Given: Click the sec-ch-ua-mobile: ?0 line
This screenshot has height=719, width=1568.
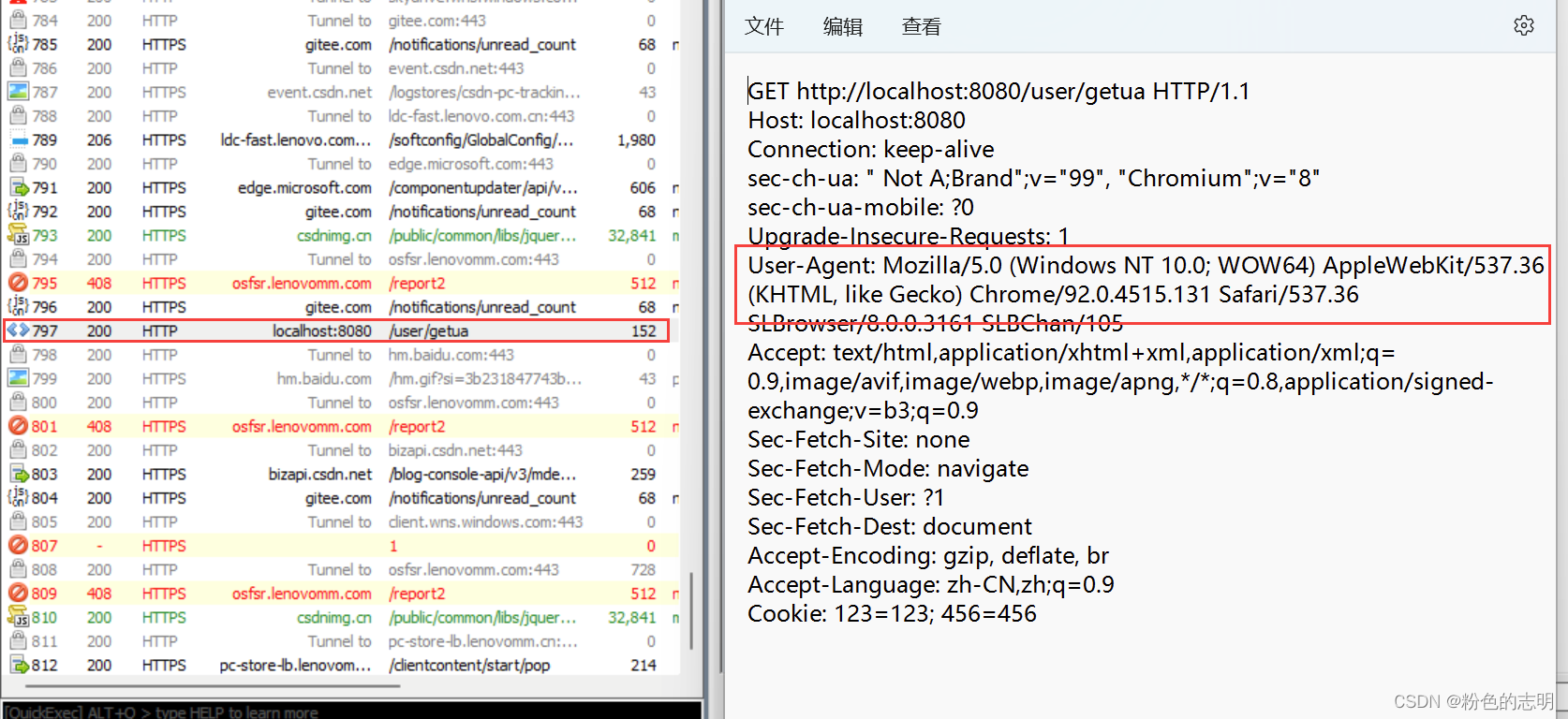Looking at the screenshot, I should pos(861,207).
